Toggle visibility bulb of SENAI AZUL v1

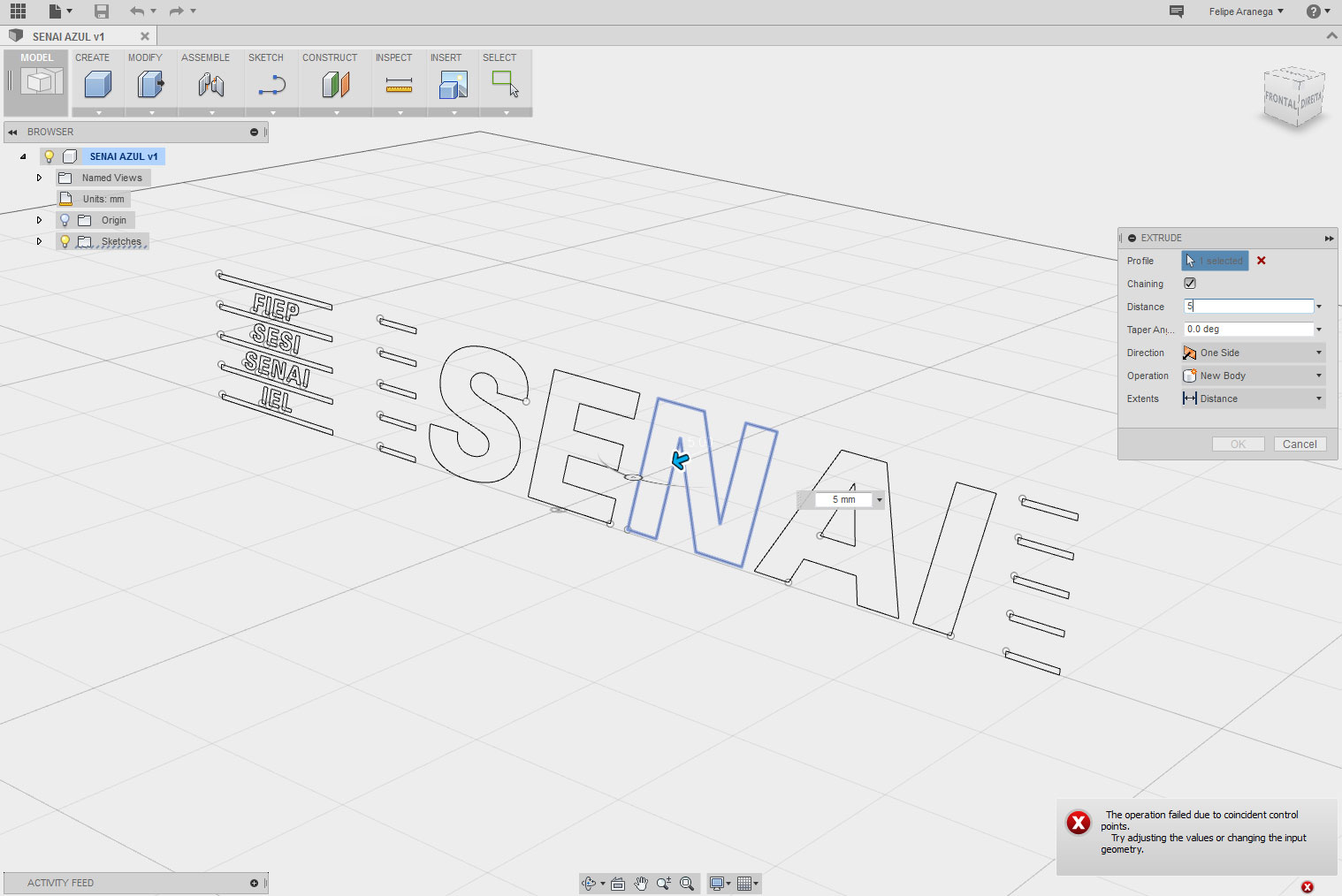coord(50,156)
